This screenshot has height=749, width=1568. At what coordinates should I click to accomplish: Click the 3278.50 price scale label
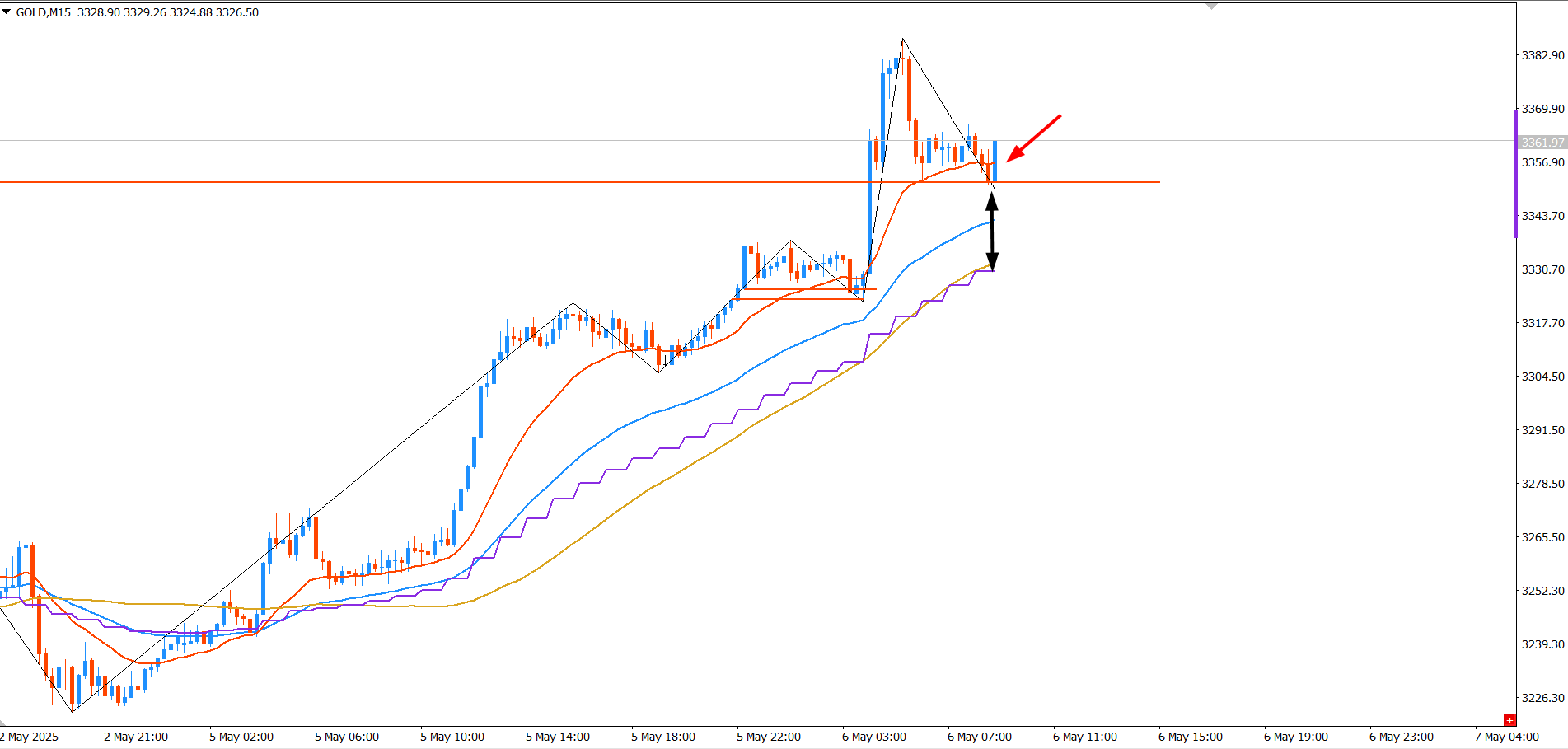tap(1542, 484)
